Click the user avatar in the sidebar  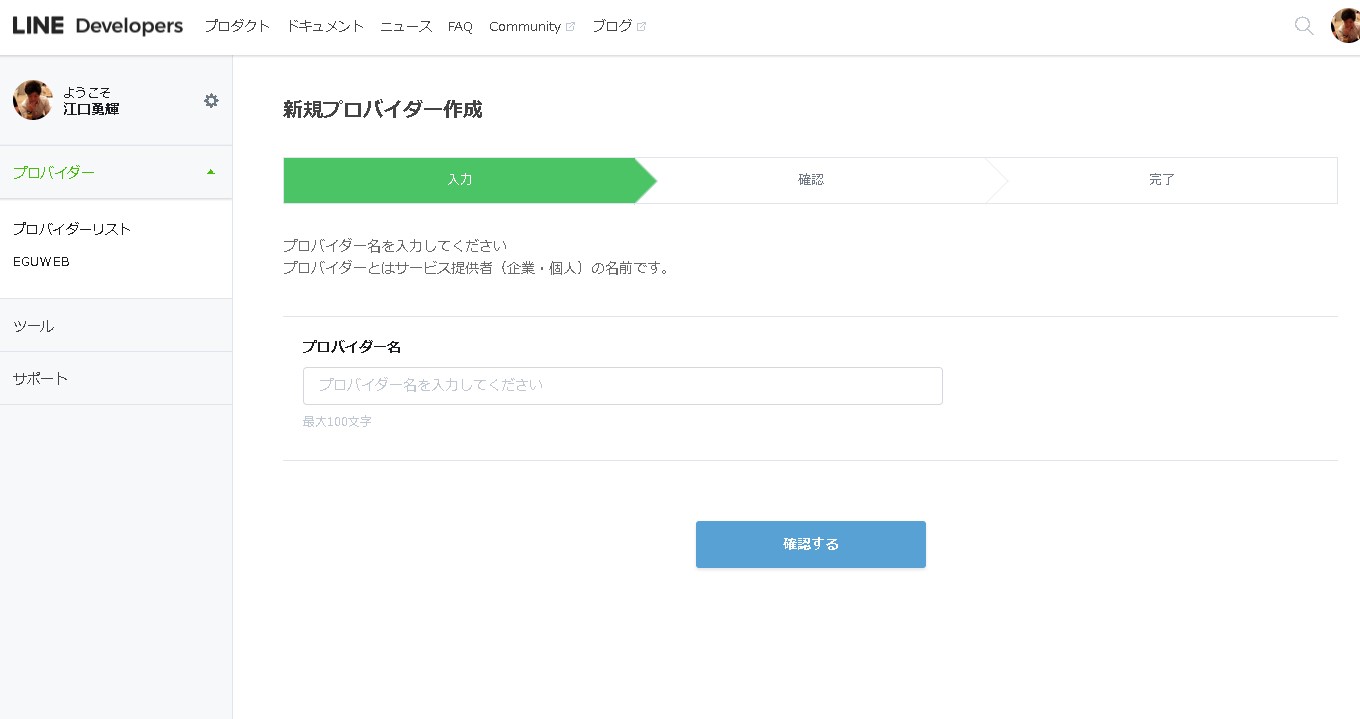(x=32, y=100)
